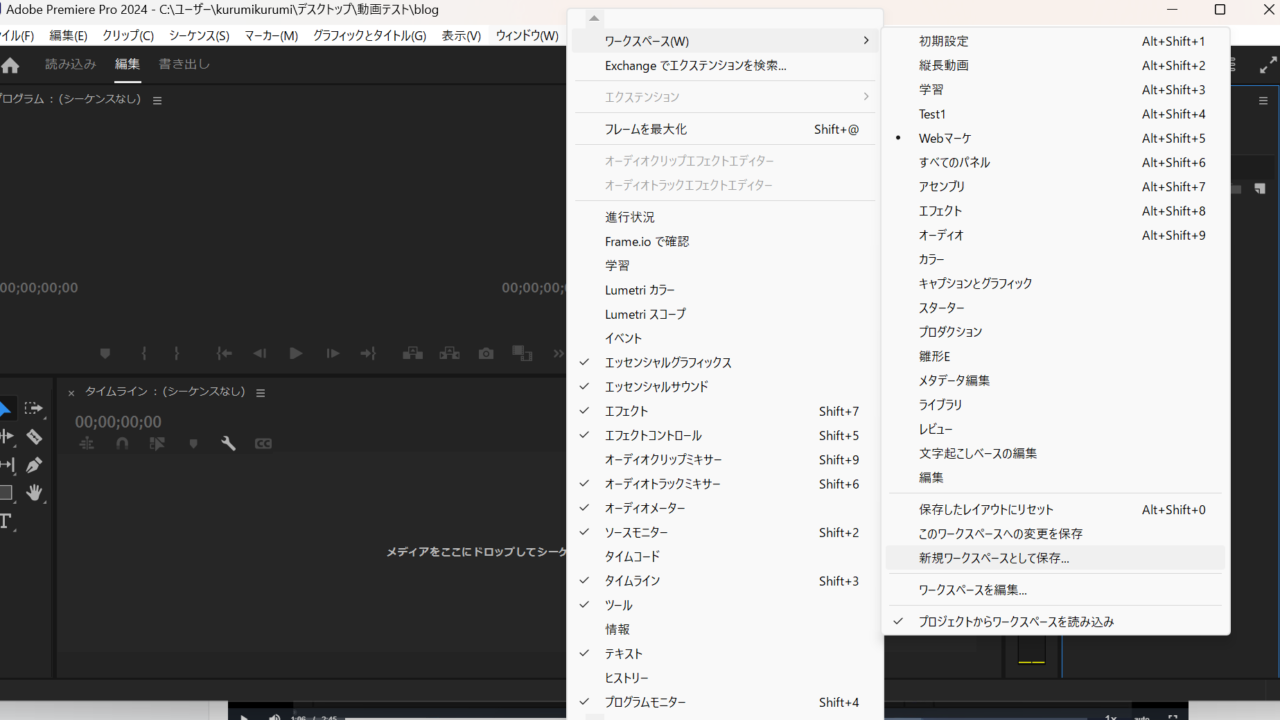Screen dimensions: 1280x720
Task: Select the Hand tool
Action: [x=34, y=493]
